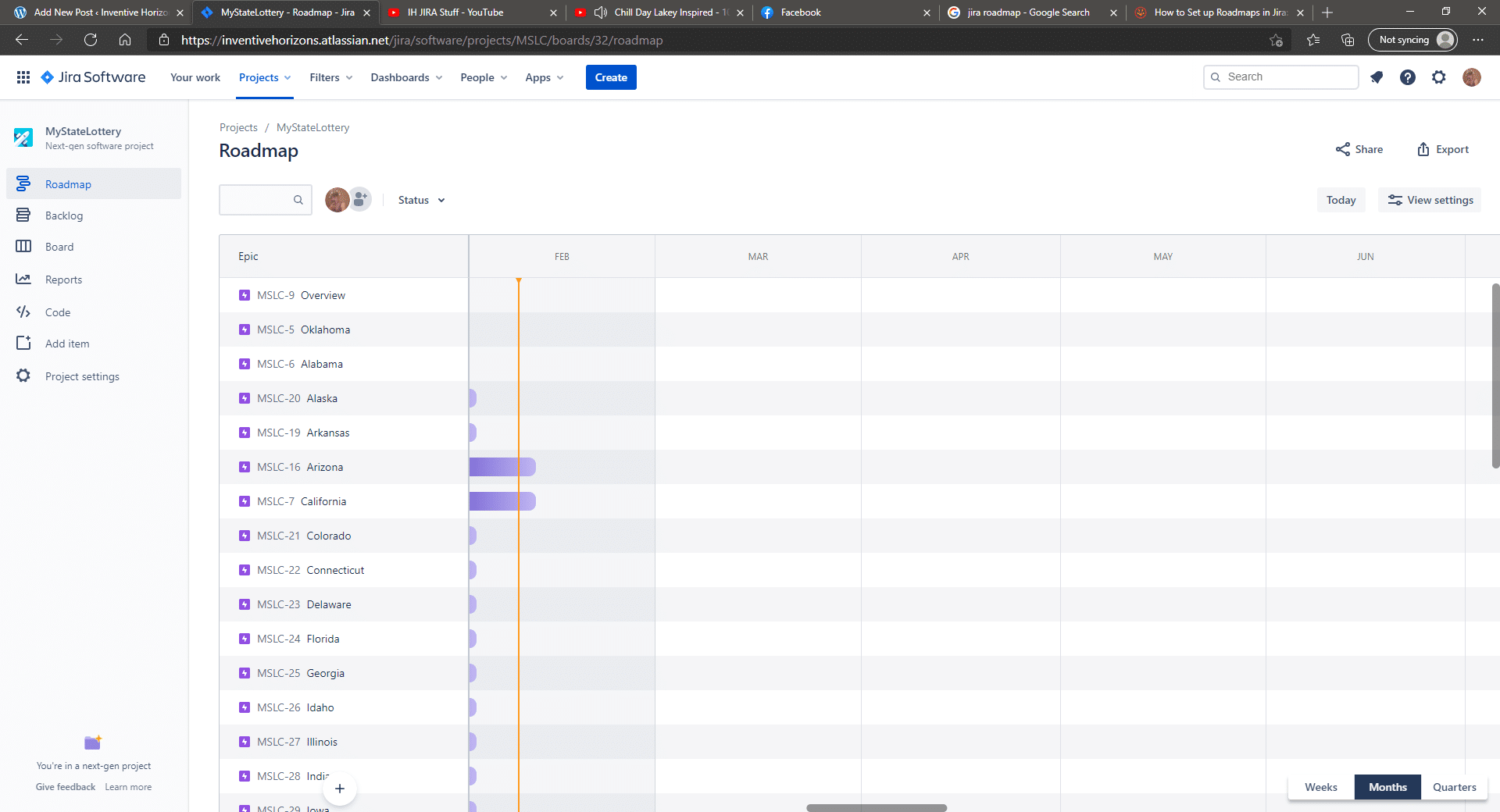Open Jira notifications flag icon
Image resolution: width=1500 pixels, height=812 pixels.
[x=1377, y=77]
